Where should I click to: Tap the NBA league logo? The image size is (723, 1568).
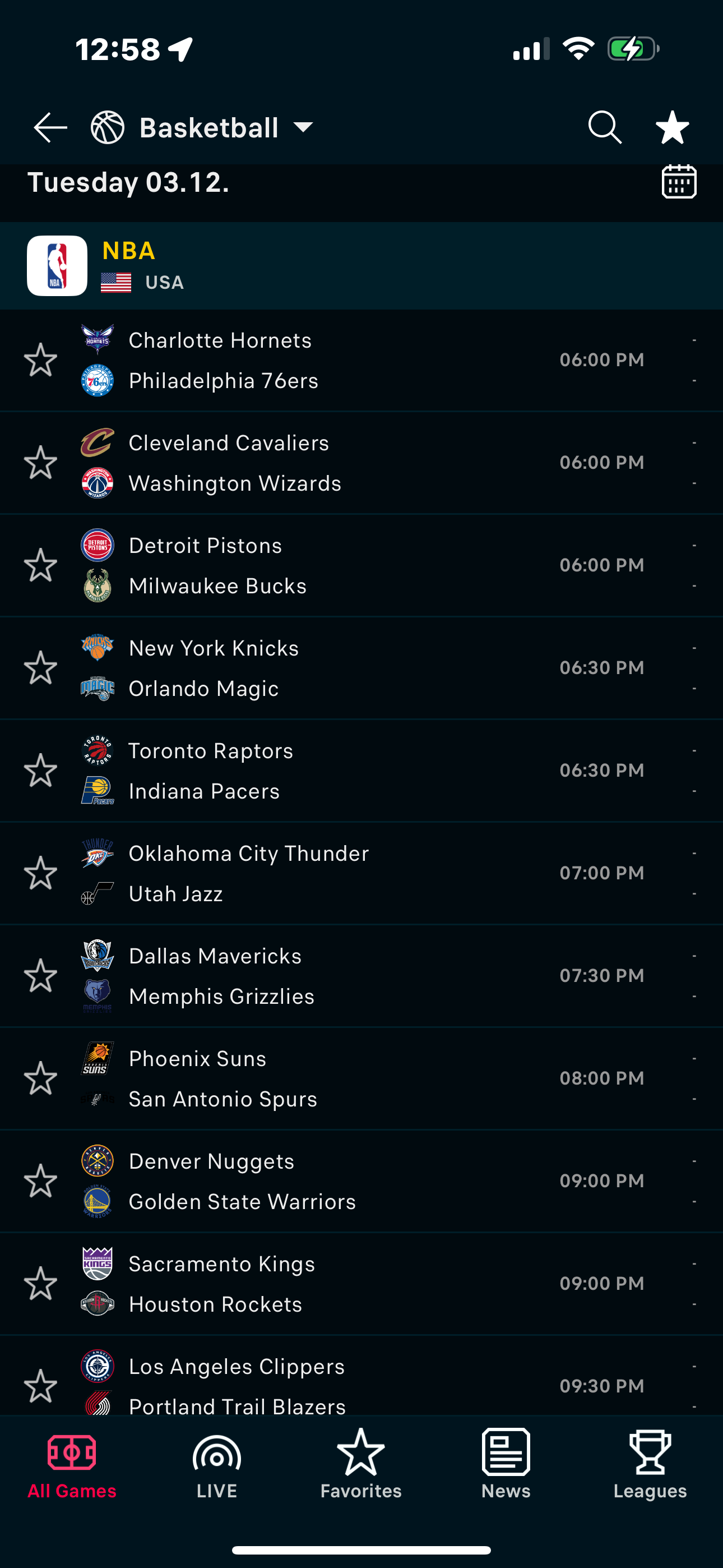click(57, 266)
